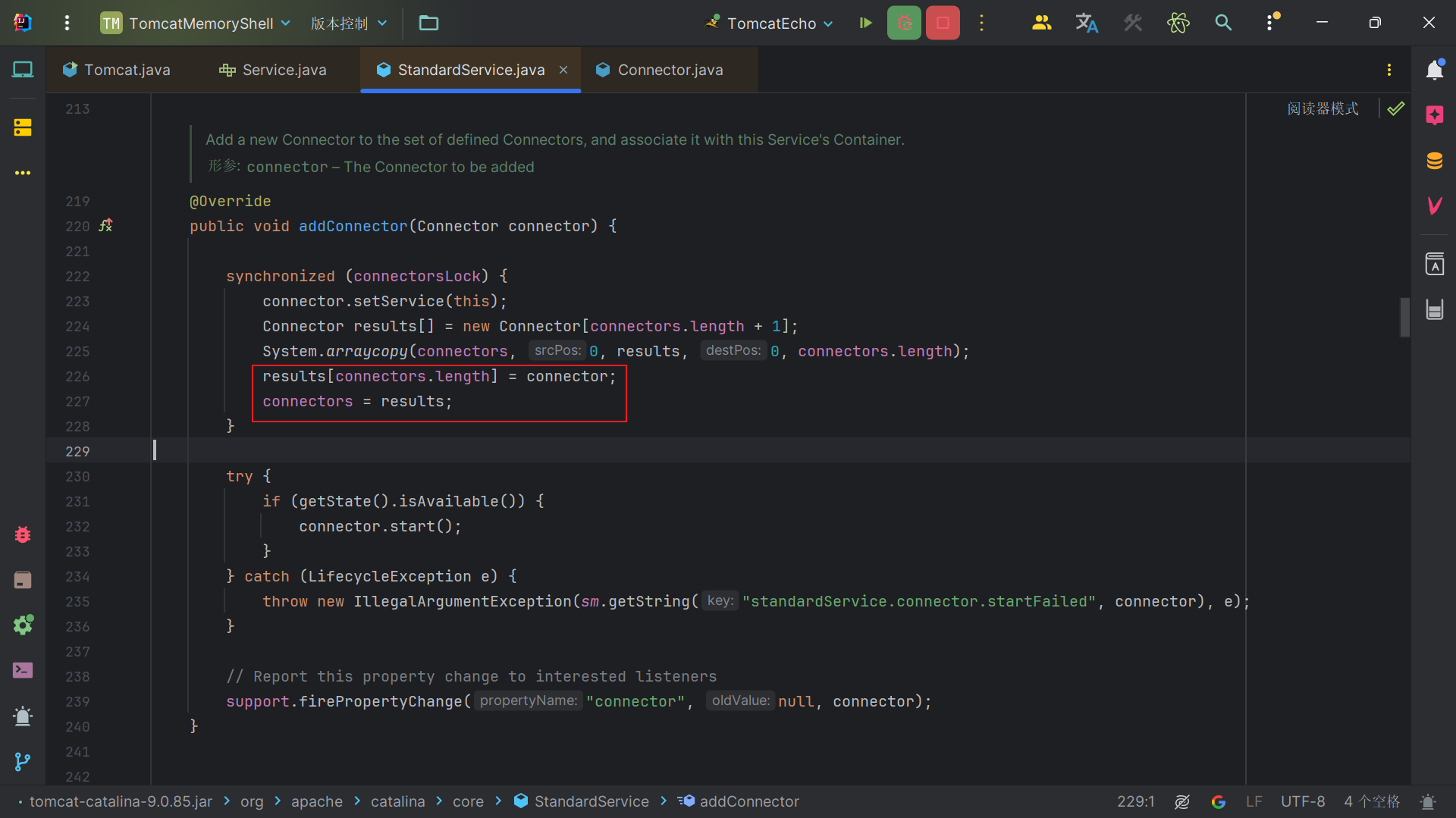Open the indent spaces setting
Screen dimensions: 1456x818
[1372, 801]
